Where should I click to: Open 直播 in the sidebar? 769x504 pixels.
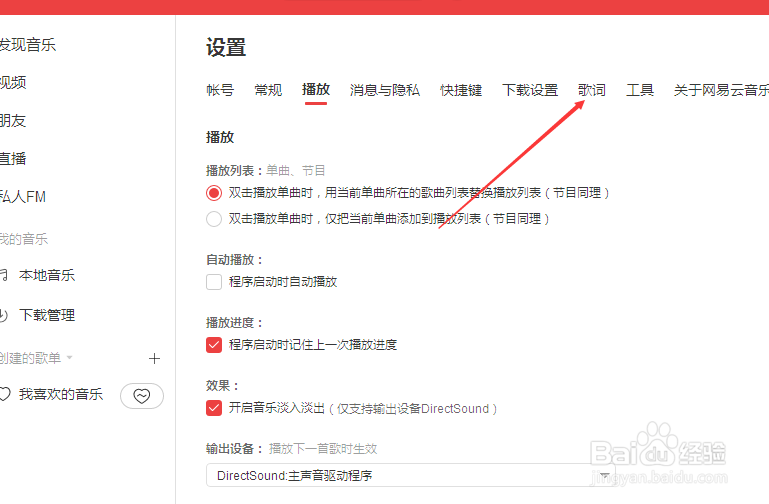pyautogui.click(x=13, y=159)
